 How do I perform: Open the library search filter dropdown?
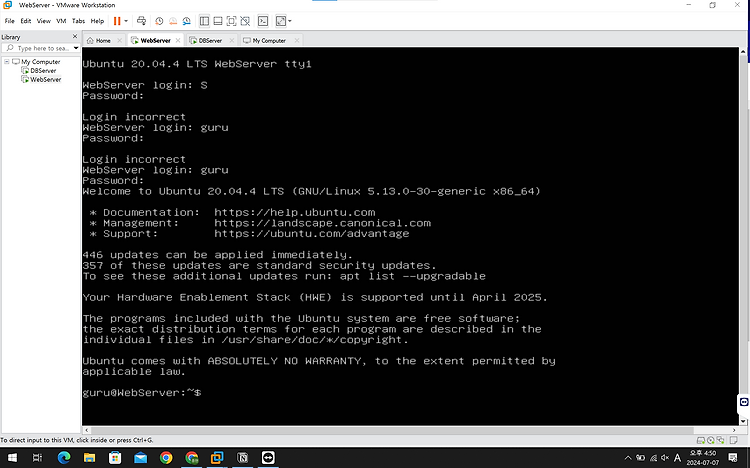tap(76, 48)
